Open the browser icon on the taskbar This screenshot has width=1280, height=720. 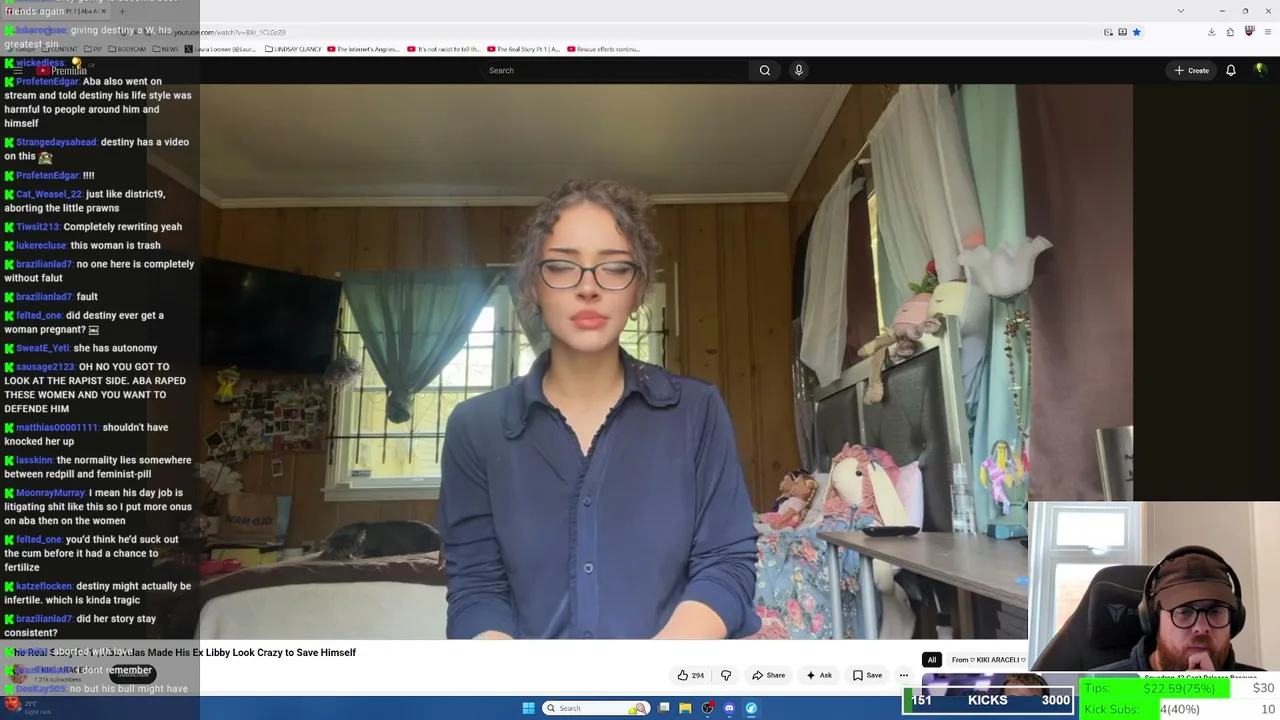pyautogui.click(x=751, y=708)
